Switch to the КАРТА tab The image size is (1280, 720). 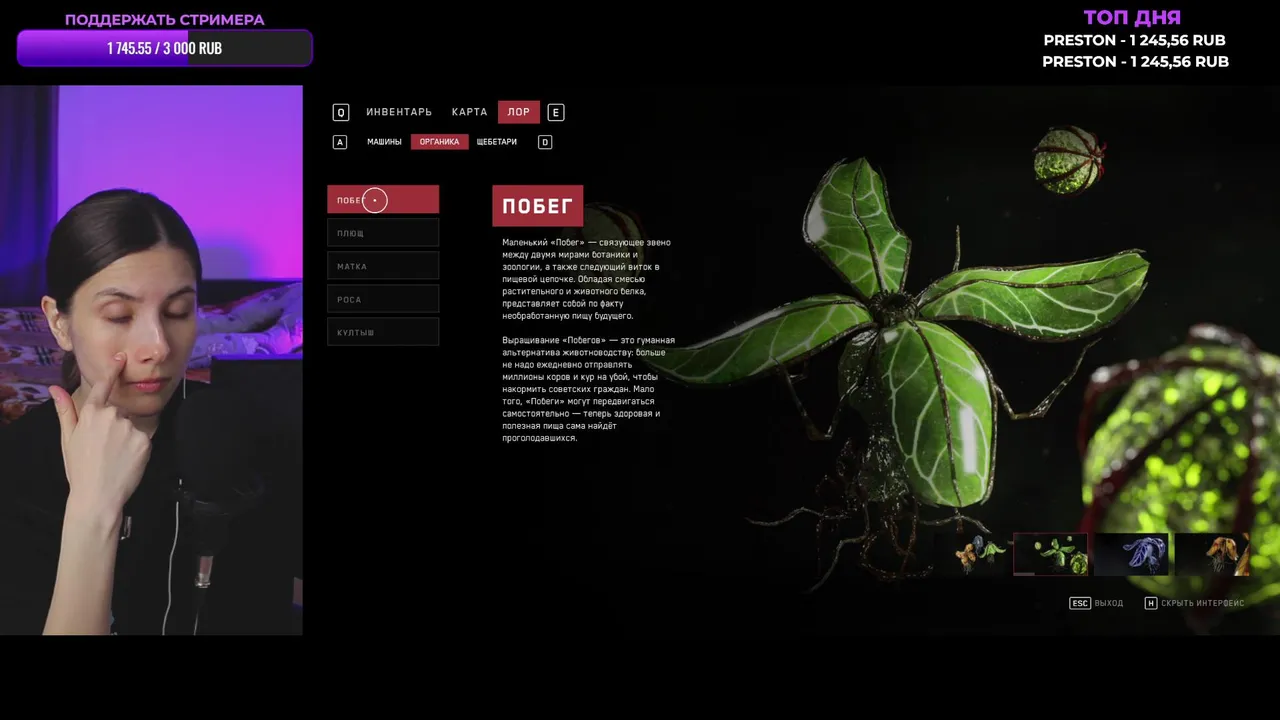[469, 112]
